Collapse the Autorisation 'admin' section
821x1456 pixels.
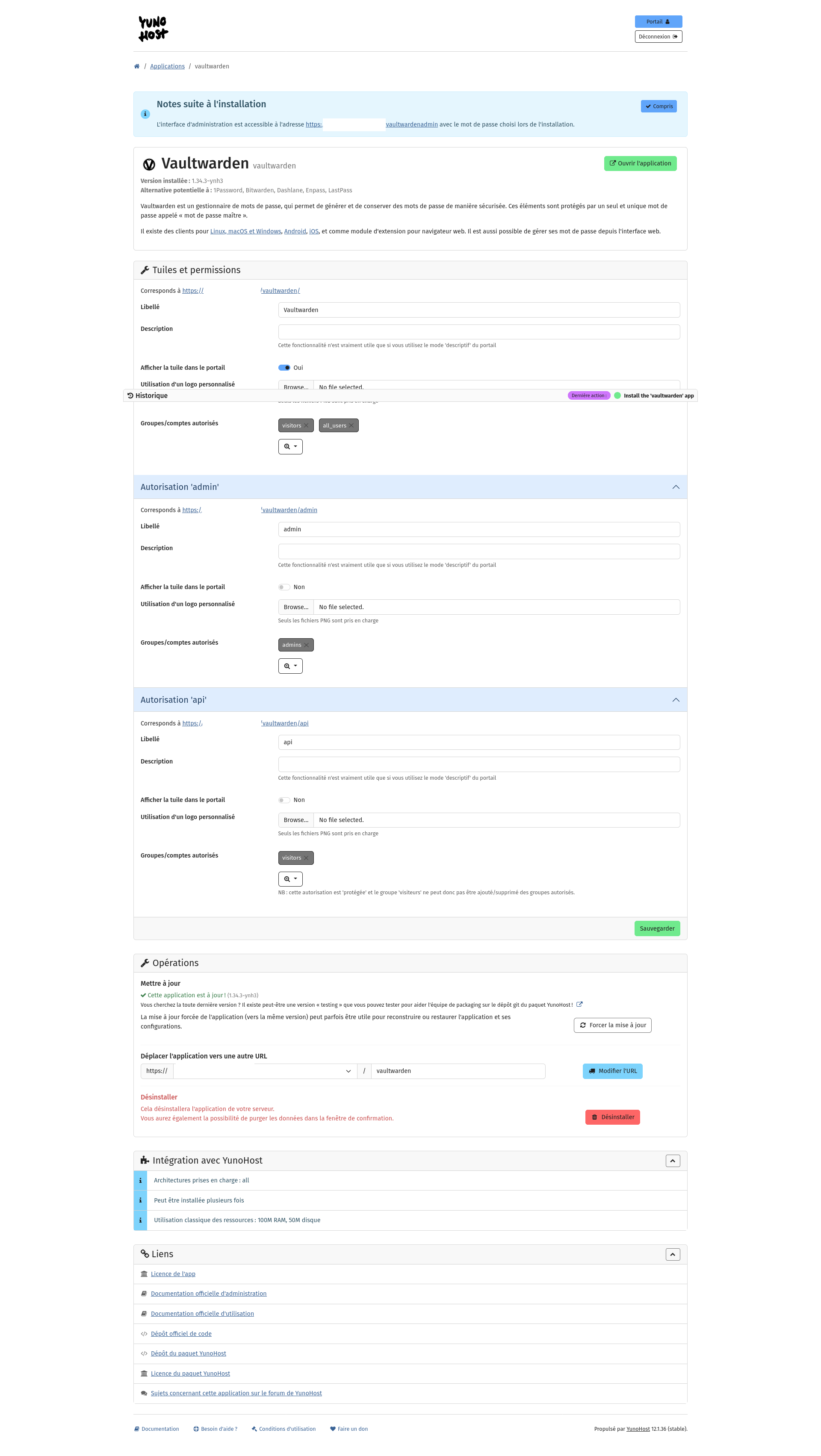(x=675, y=487)
